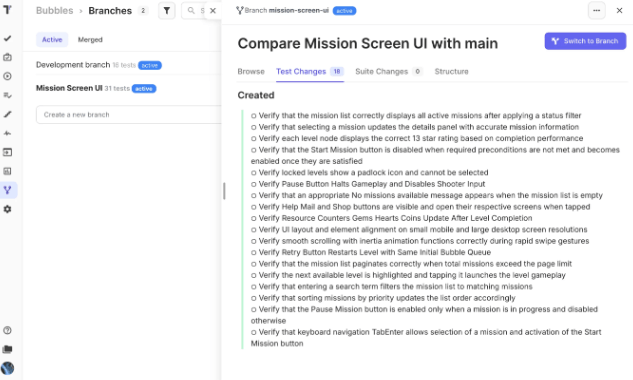Open the user avatar profile menu
The width and height of the screenshot is (633, 380).
pyautogui.click(x=7, y=368)
